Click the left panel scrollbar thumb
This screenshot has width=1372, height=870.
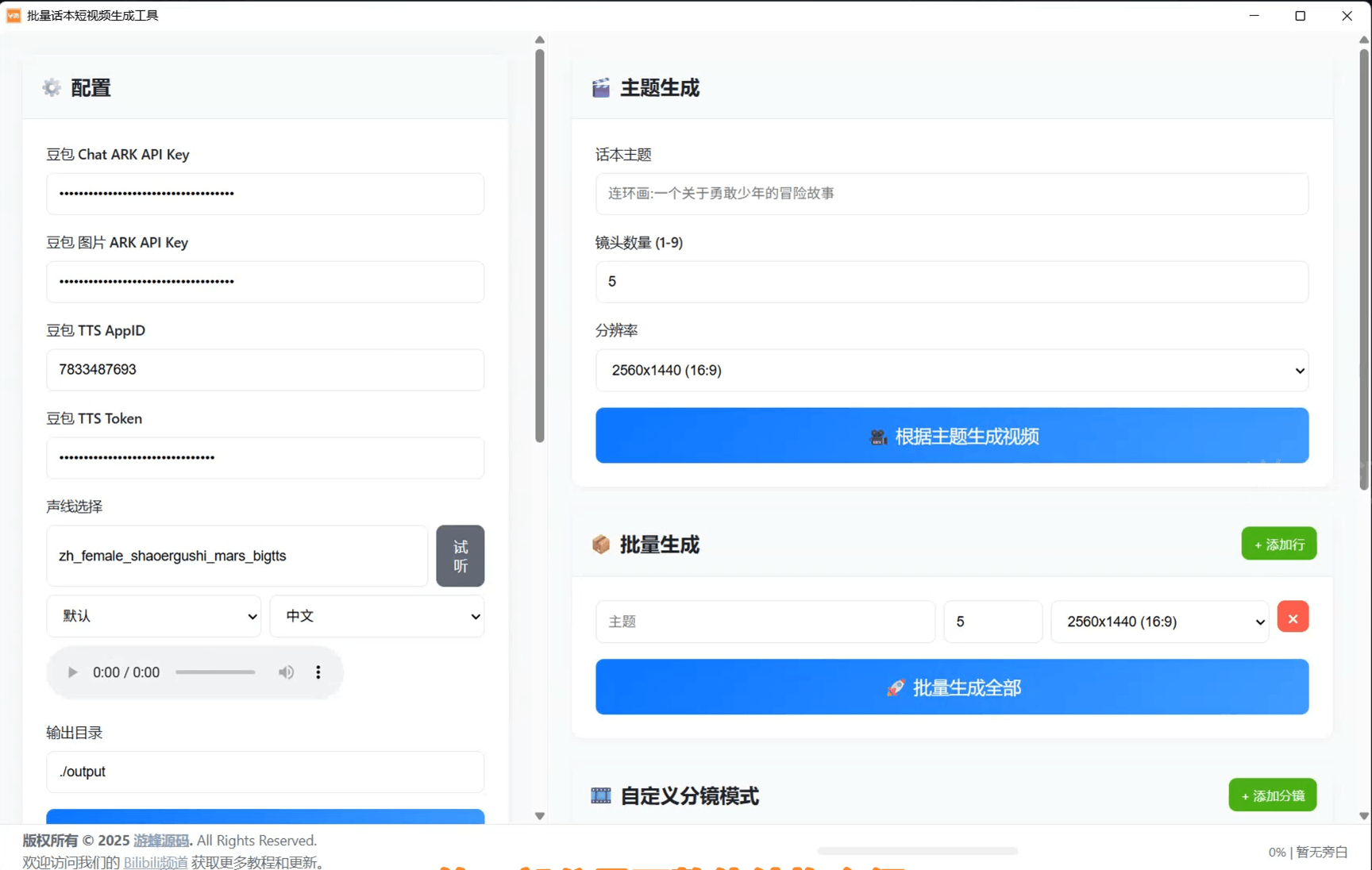point(540,246)
